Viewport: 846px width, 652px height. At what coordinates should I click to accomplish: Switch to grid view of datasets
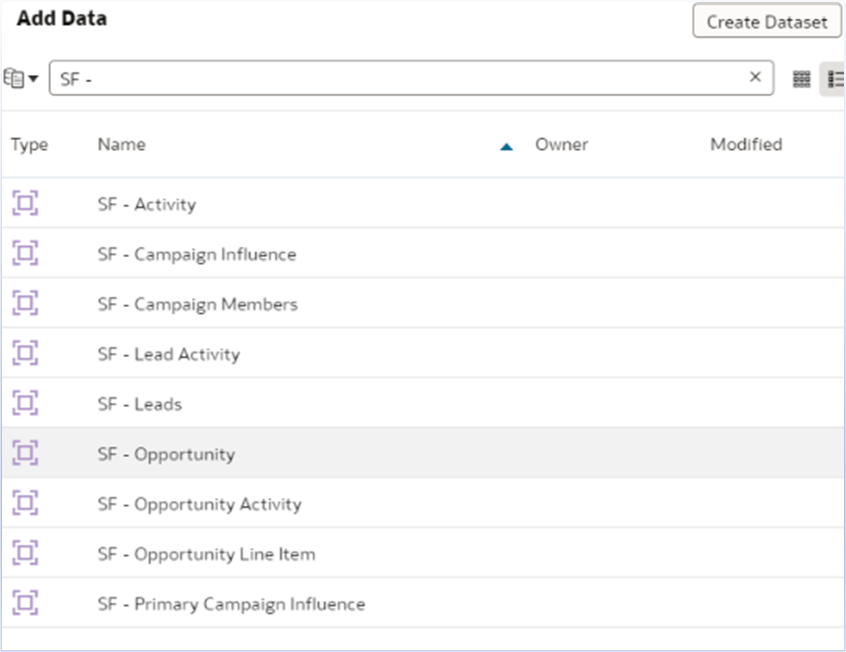(801, 78)
